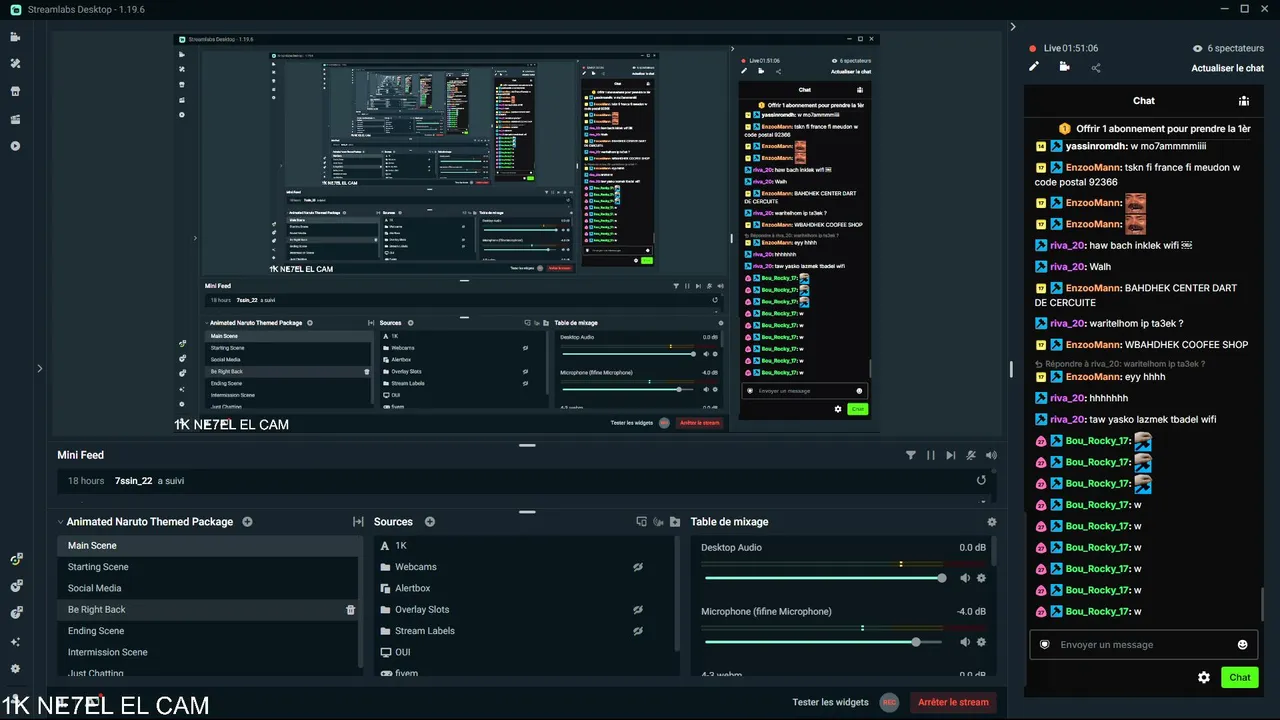Image resolution: width=1280 pixels, height=720 pixels.
Task: Open the chat community people icon
Action: (x=1244, y=101)
